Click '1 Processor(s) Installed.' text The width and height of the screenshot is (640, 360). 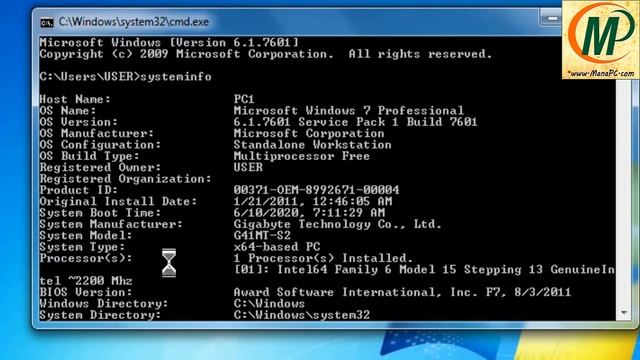click(x=323, y=258)
